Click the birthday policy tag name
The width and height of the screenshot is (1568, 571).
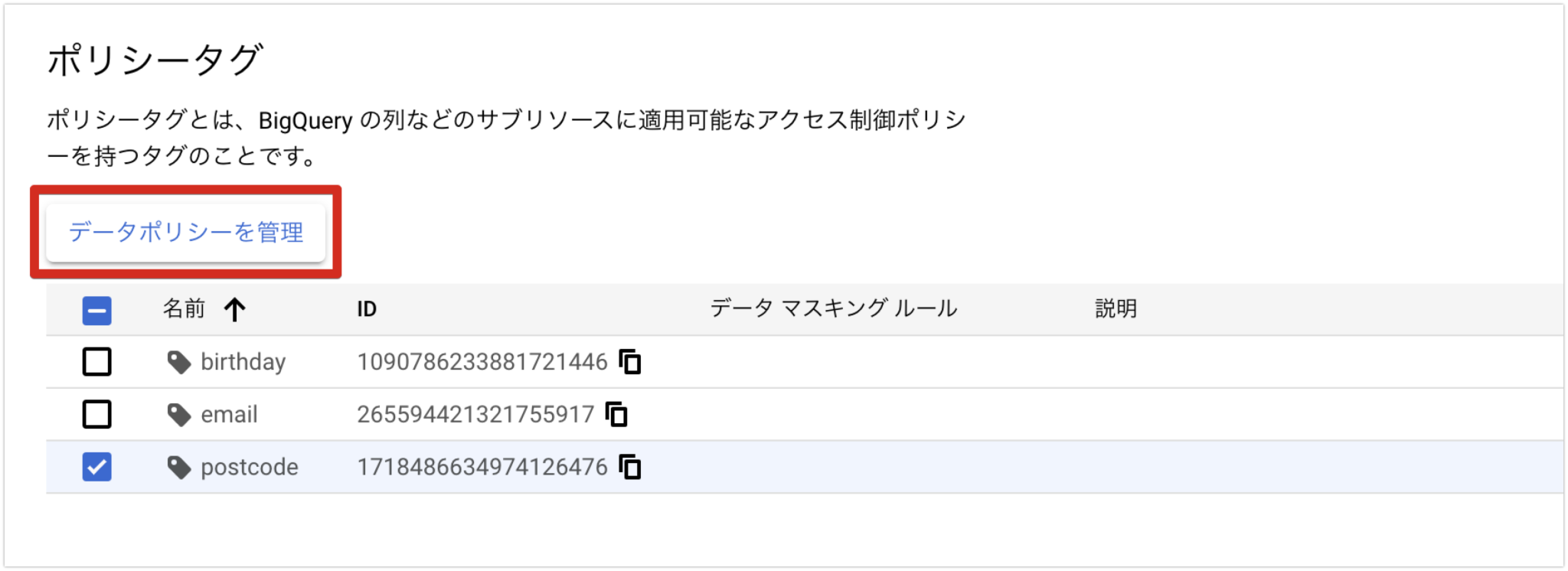pyautogui.click(x=243, y=361)
